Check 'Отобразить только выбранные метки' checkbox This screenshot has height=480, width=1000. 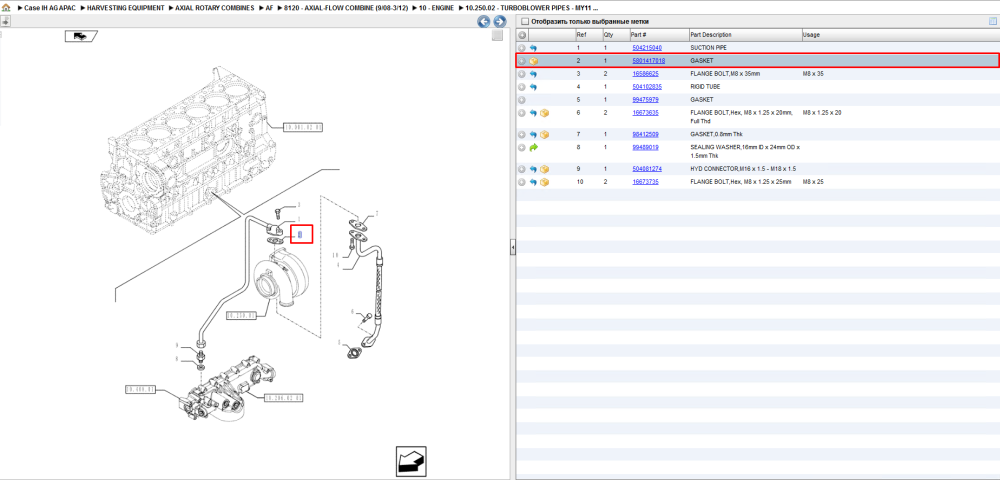click(x=525, y=22)
